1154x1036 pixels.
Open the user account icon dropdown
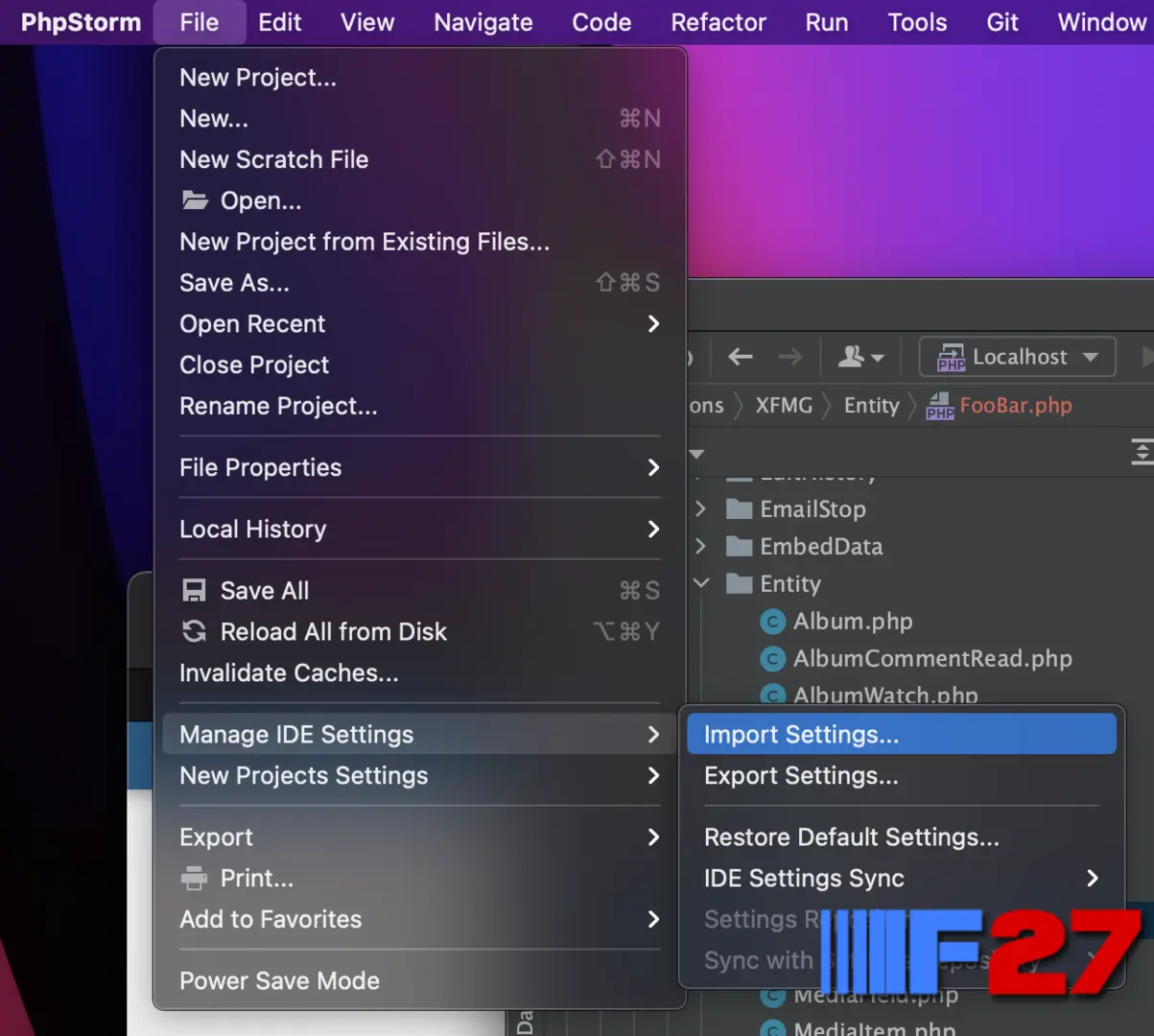(x=860, y=357)
